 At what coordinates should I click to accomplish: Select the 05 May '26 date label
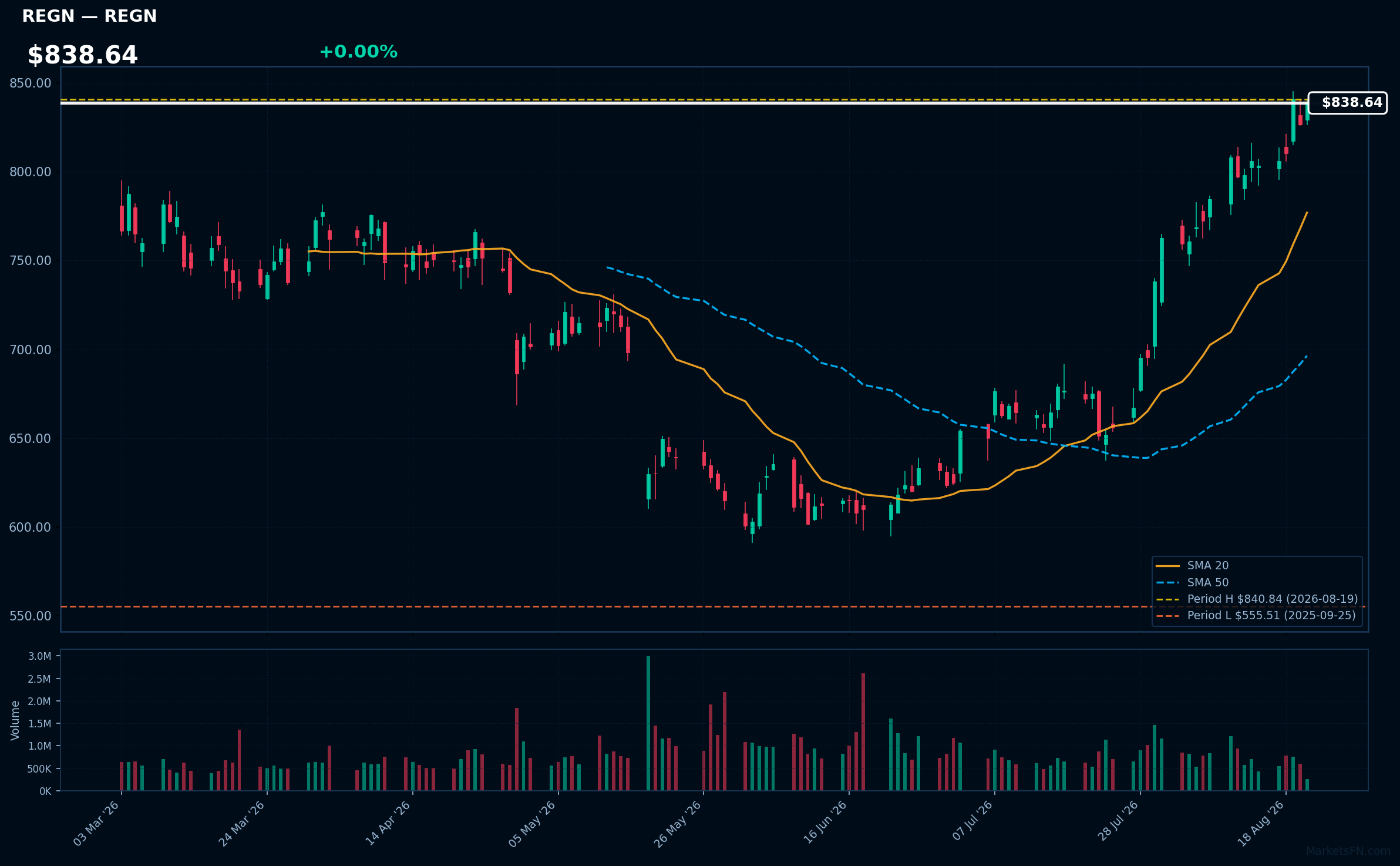(x=532, y=824)
